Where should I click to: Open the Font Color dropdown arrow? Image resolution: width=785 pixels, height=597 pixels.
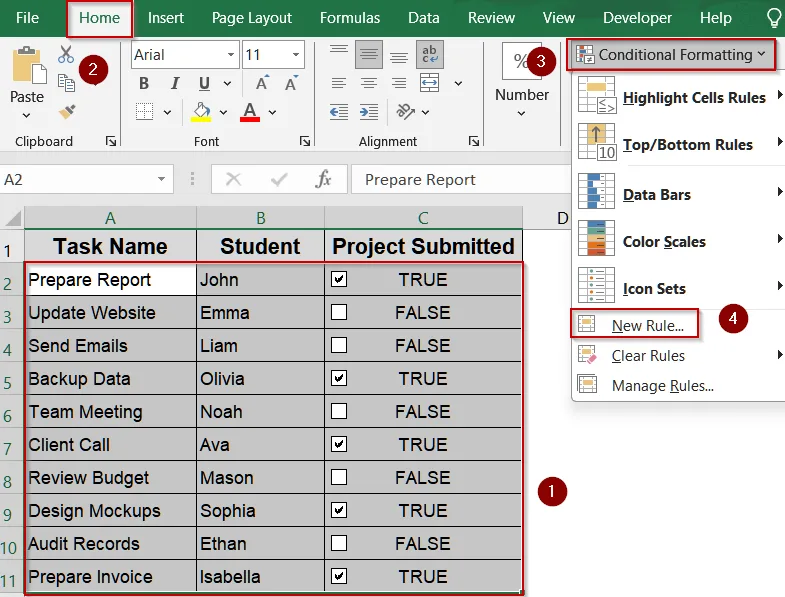[272, 112]
